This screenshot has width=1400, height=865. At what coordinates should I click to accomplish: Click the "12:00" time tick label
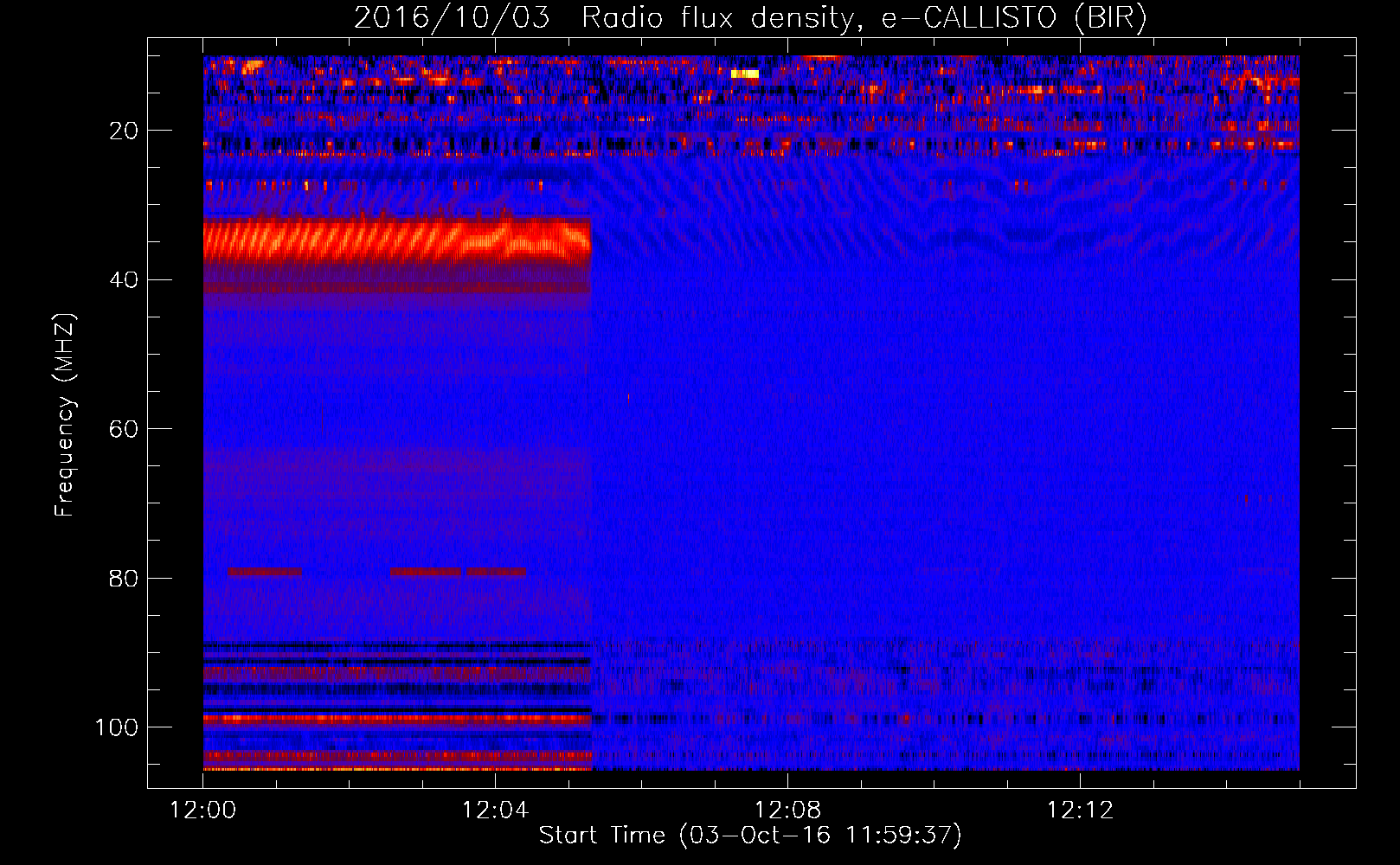click(x=203, y=811)
